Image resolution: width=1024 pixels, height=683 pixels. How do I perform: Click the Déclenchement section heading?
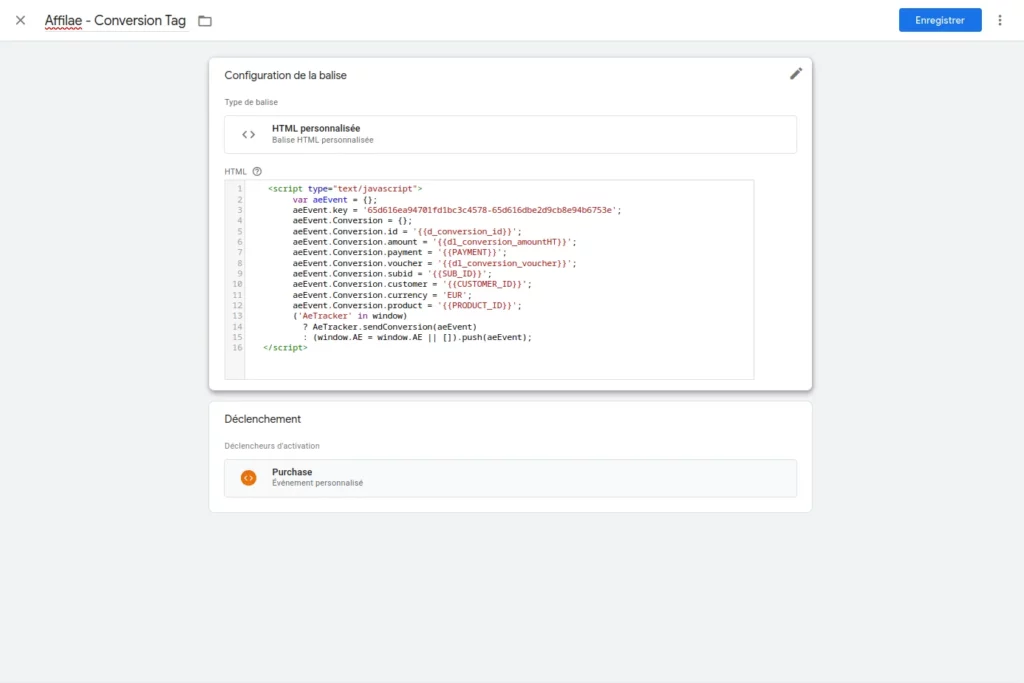262,419
